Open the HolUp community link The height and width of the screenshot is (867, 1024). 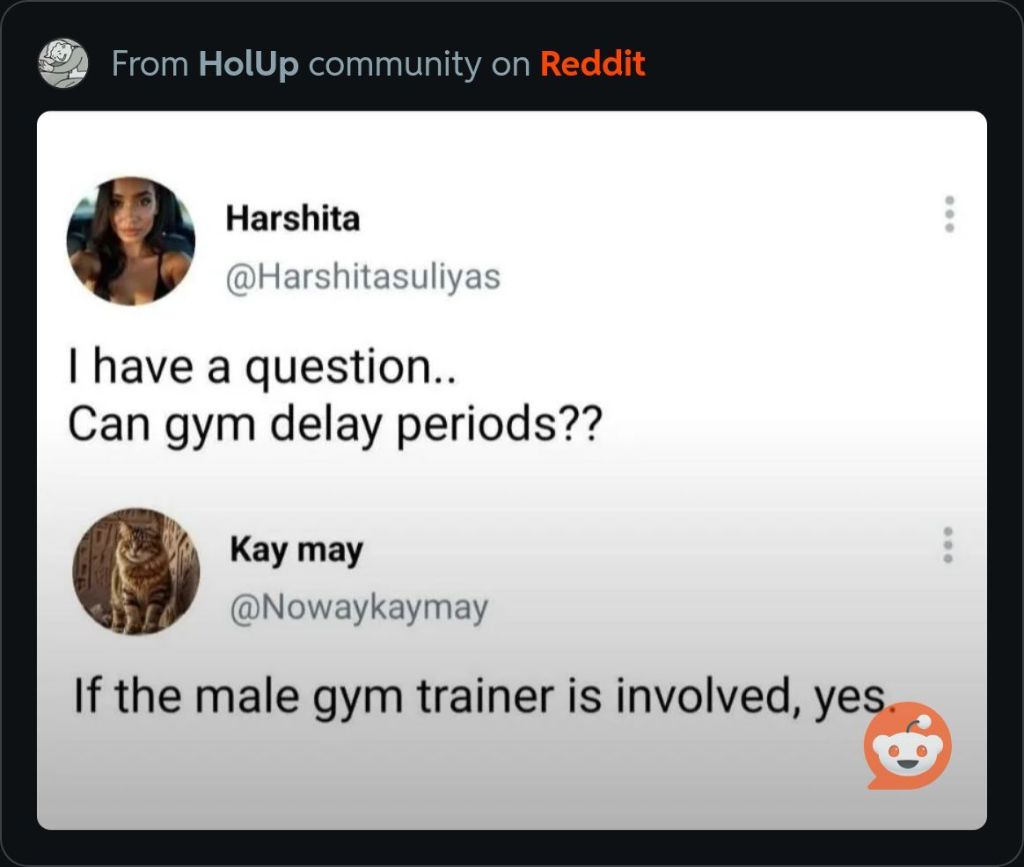coord(248,64)
